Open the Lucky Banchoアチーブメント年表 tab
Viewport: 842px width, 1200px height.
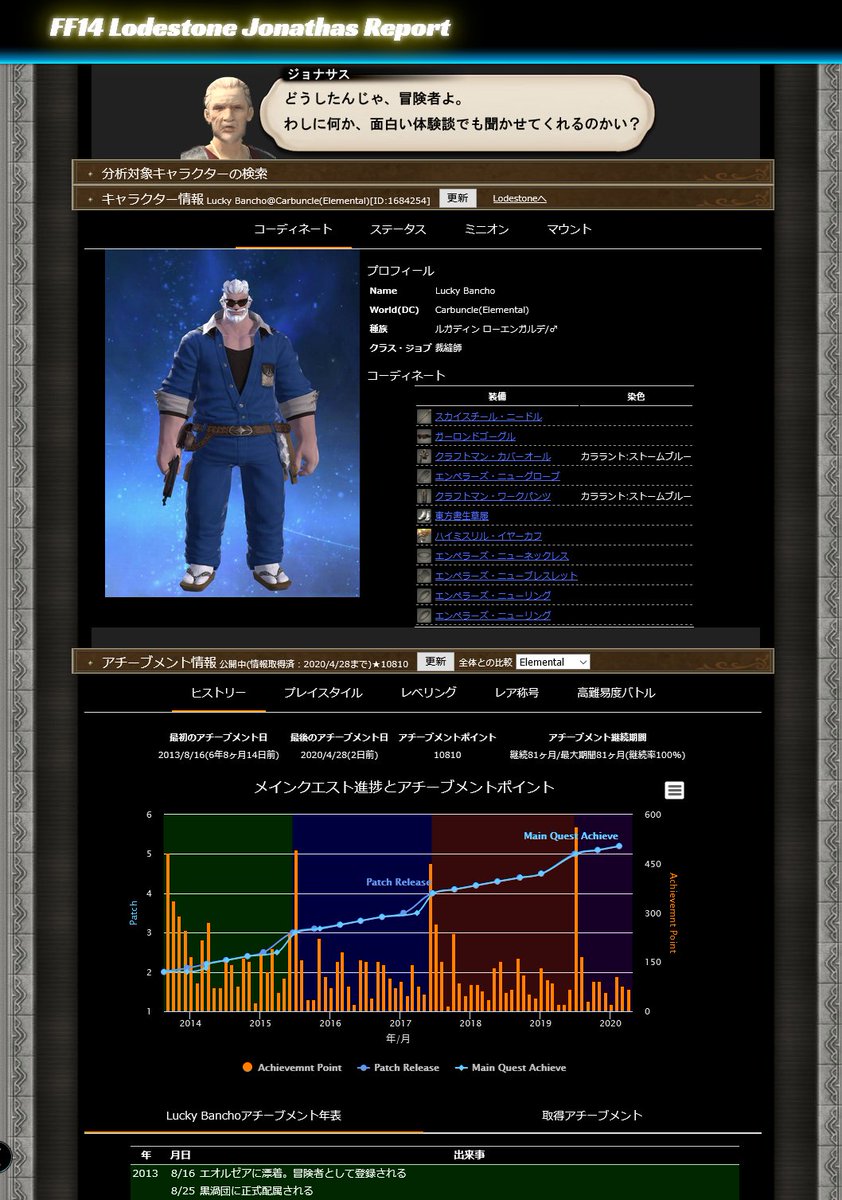[x=254, y=1115]
